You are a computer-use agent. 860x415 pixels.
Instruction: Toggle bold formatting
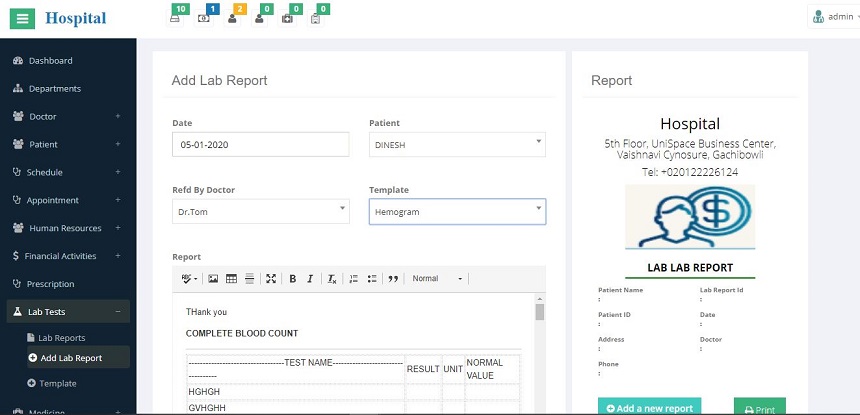[292, 278]
